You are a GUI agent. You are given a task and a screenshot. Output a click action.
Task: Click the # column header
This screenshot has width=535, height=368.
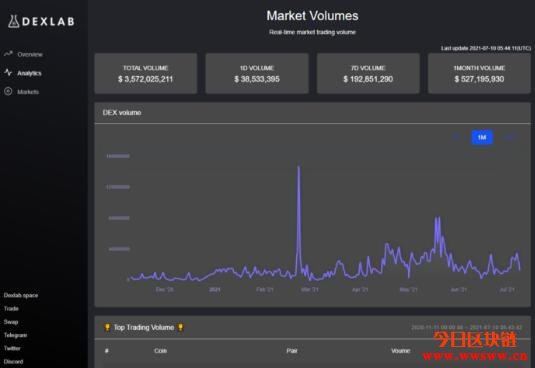coord(107,351)
